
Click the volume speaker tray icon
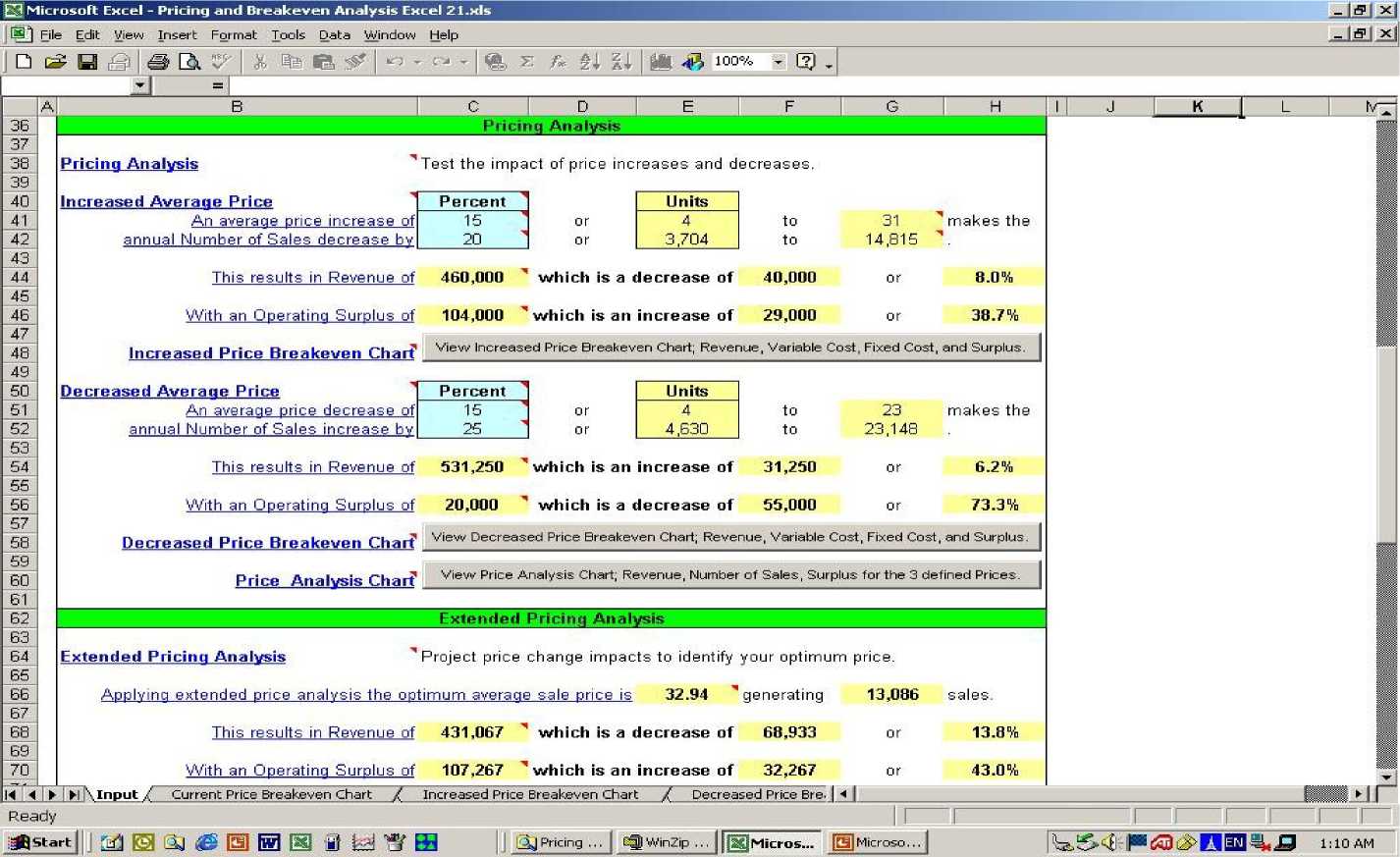click(x=1110, y=842)
